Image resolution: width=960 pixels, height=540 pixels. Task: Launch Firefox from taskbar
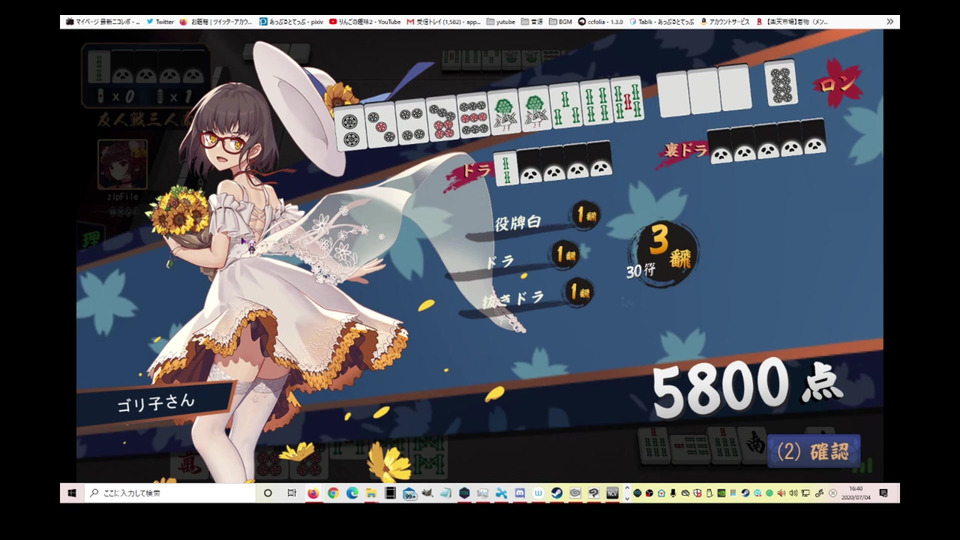[x=313, y=493]
